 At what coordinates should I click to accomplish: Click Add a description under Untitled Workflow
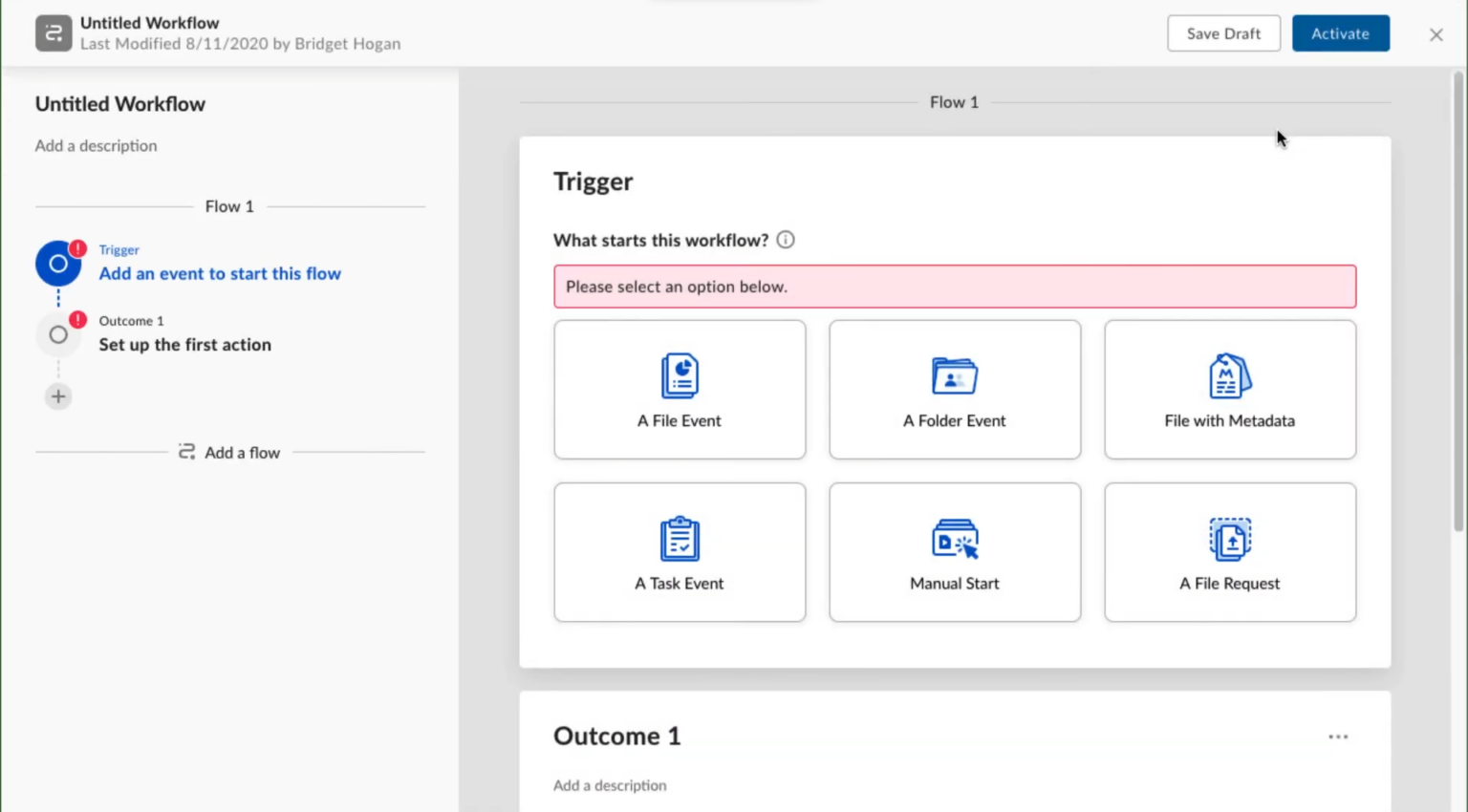point(96,145)
